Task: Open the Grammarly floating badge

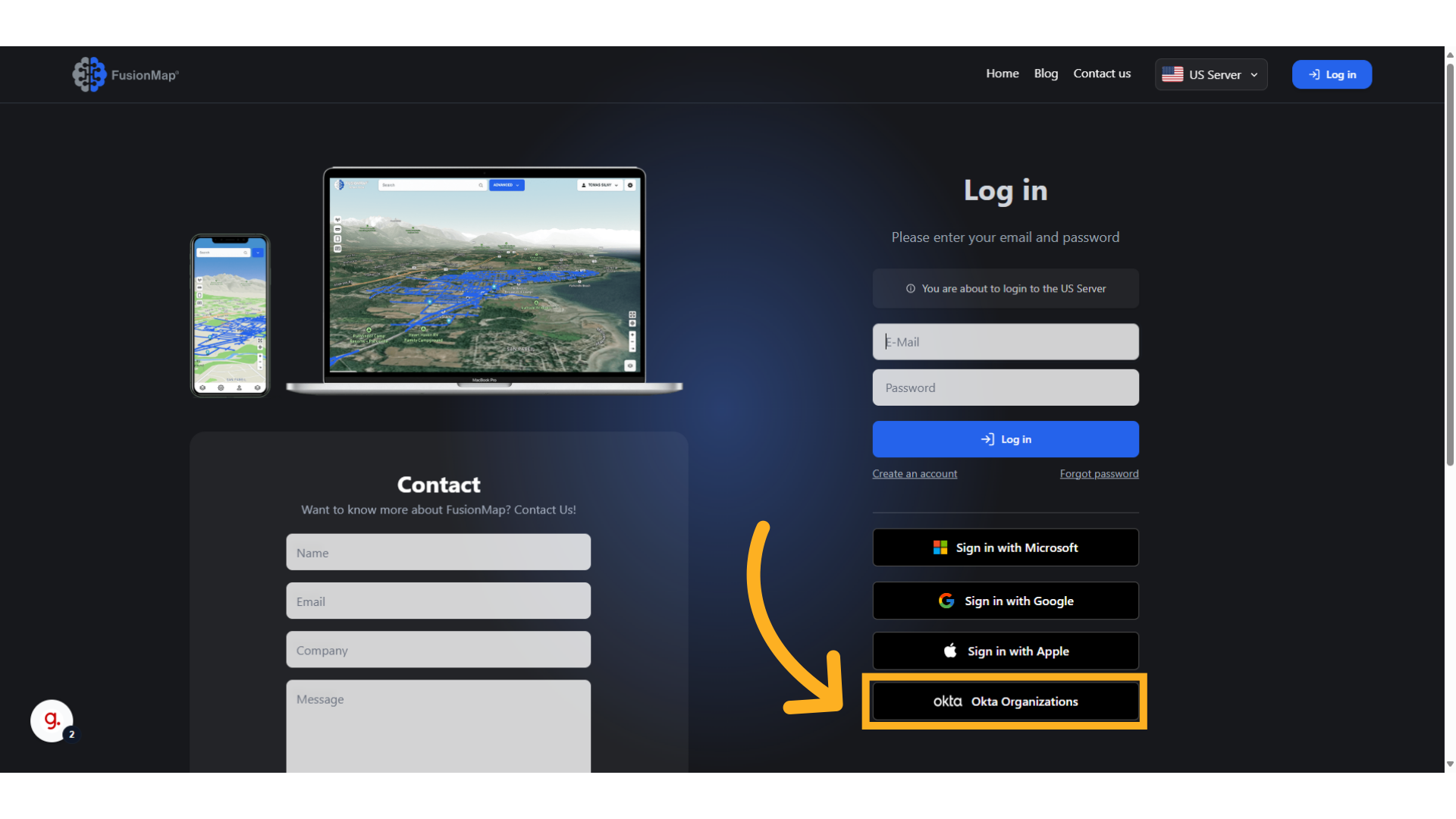Action: tap(52, 720)
